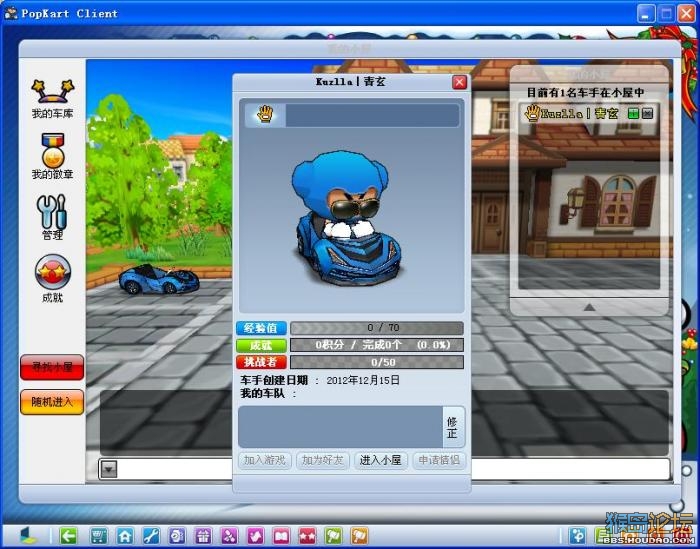Click the pink card icon in toolbar

point(255,535)
